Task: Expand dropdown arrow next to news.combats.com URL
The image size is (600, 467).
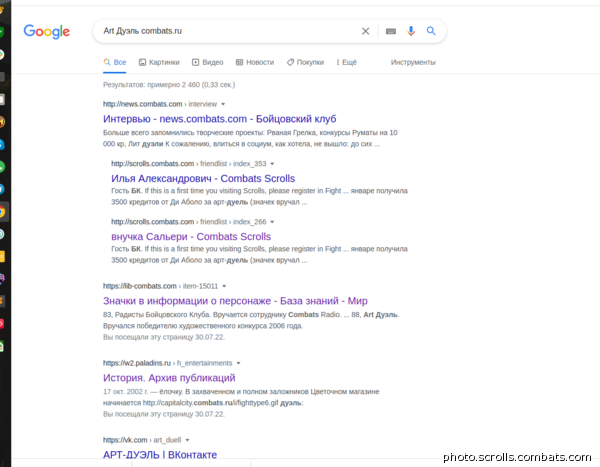Action: tap(223, 104)
